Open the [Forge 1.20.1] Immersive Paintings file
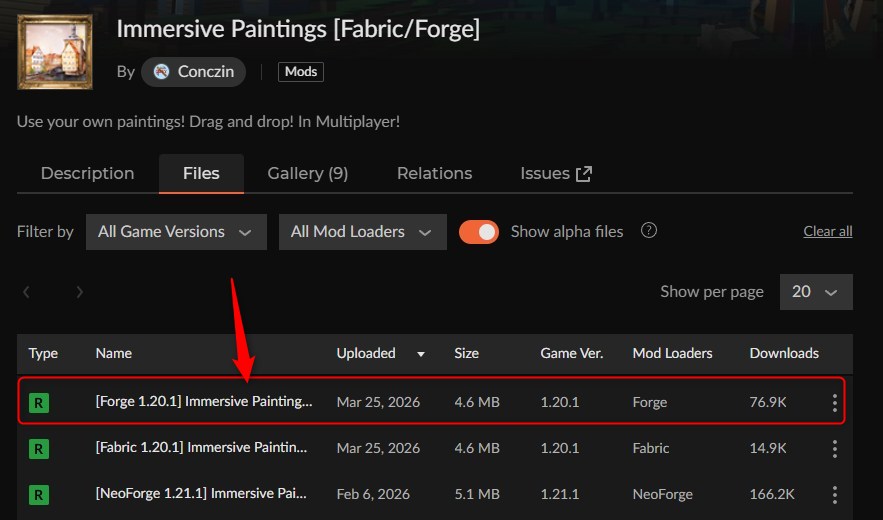Image resolution: width=883 pixels, height=520 pixels. coord(204,402)
